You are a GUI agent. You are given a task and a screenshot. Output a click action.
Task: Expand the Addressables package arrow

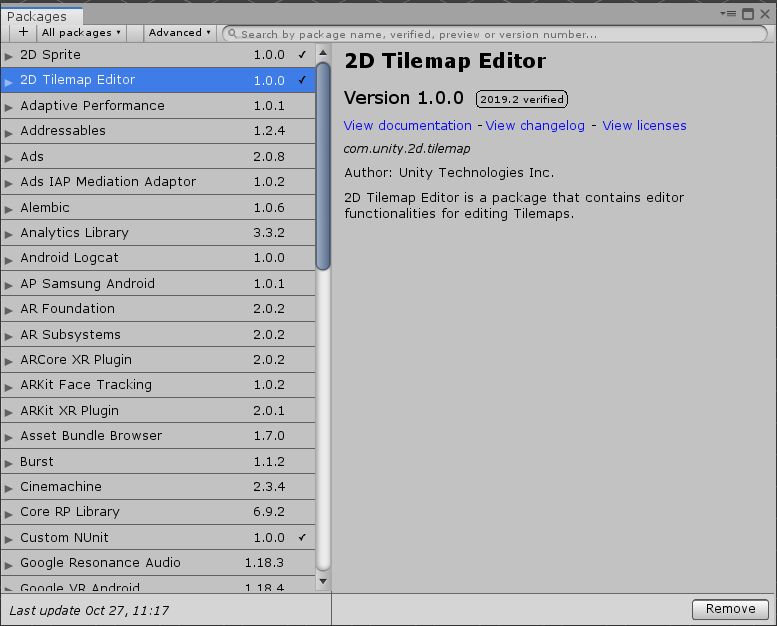click(8, 132)
